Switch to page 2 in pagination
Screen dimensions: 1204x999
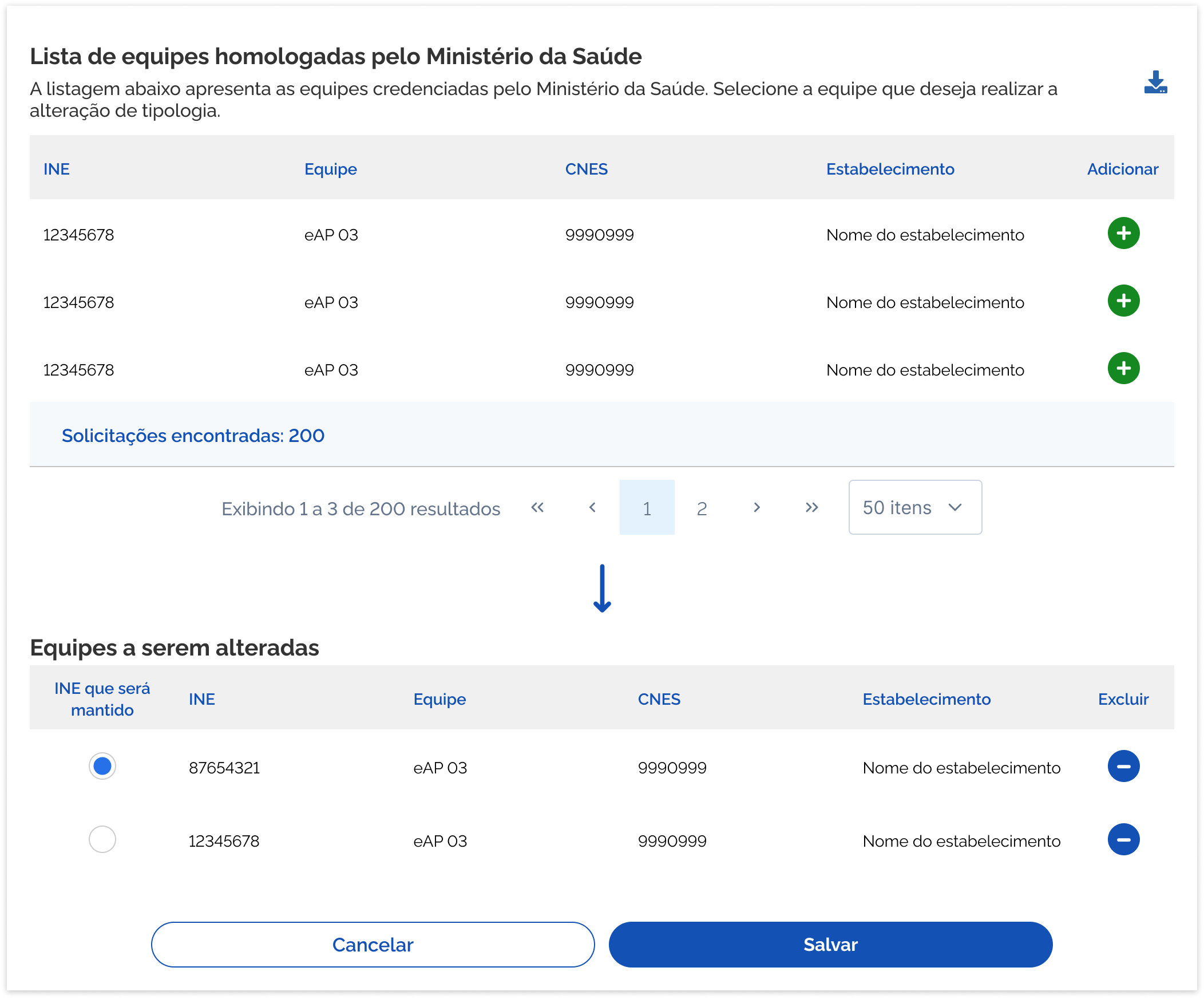702,508
